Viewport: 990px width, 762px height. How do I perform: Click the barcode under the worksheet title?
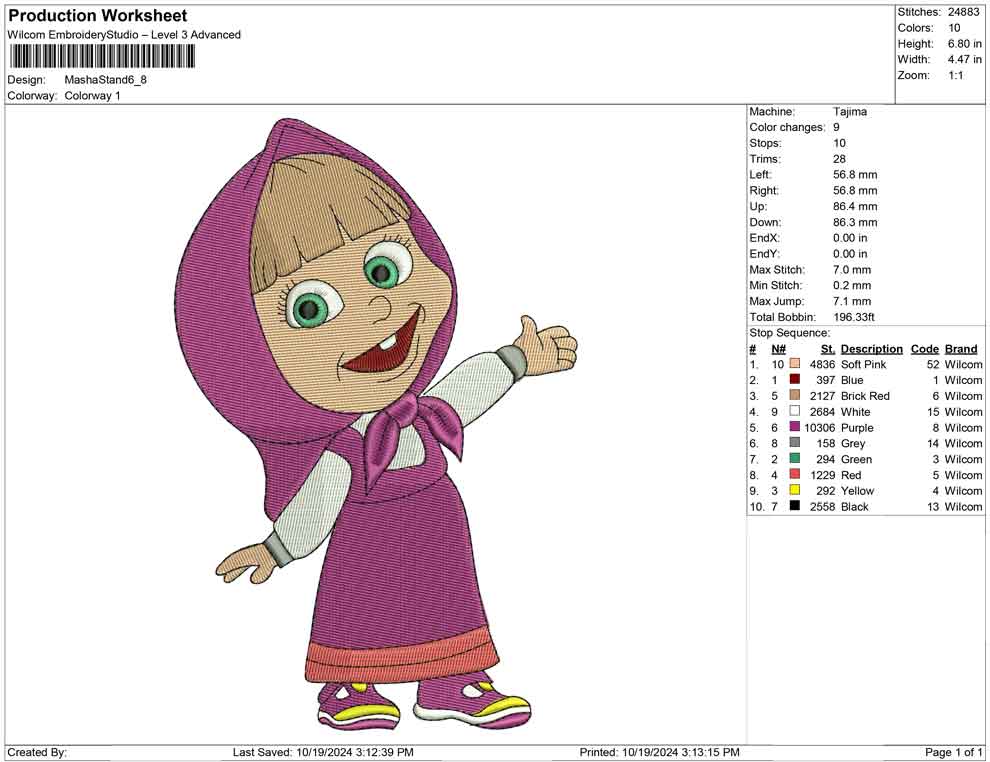pos(102,57)
